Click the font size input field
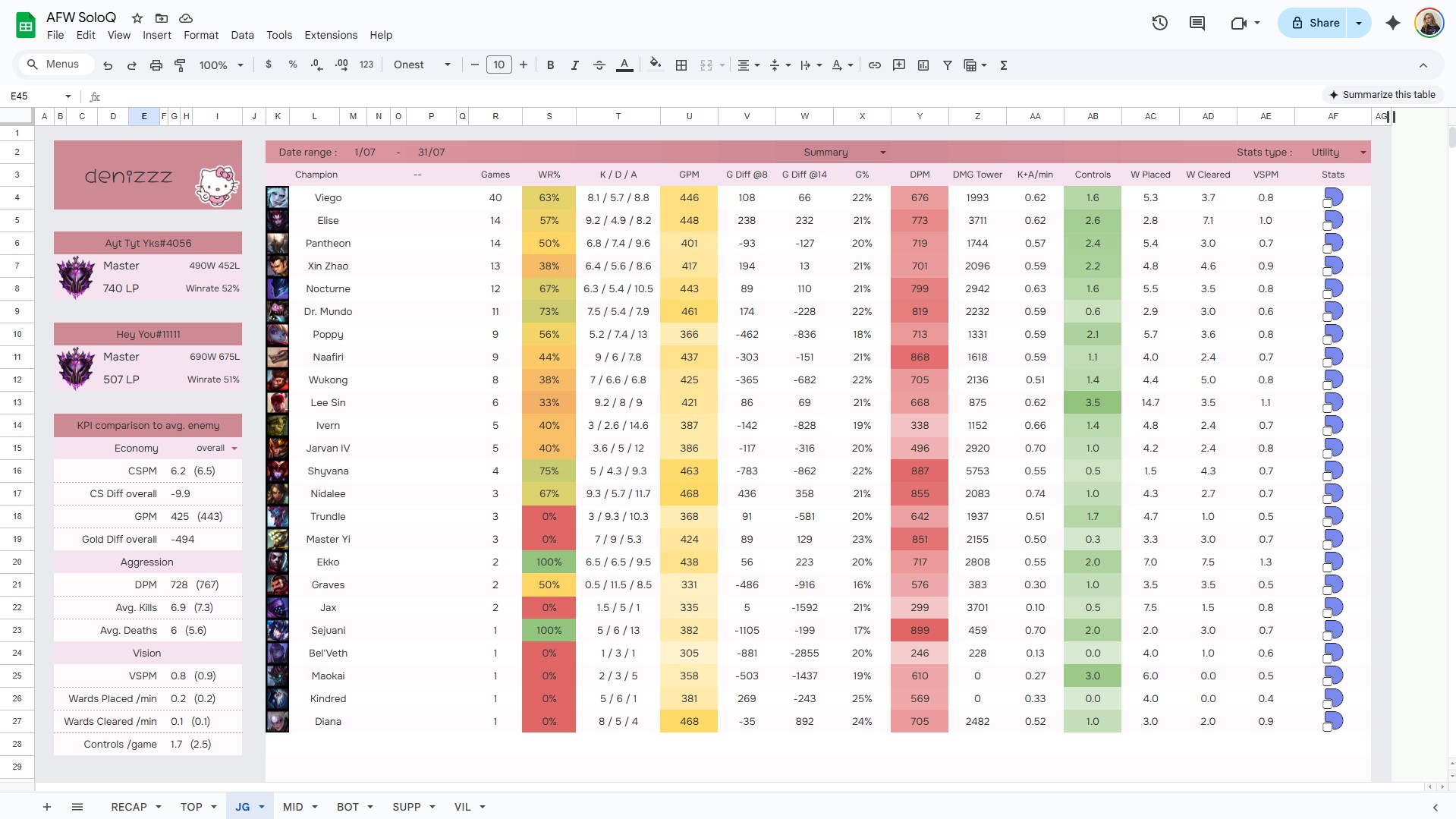The width and height of the screenshot is (1456, 819). 499,65
